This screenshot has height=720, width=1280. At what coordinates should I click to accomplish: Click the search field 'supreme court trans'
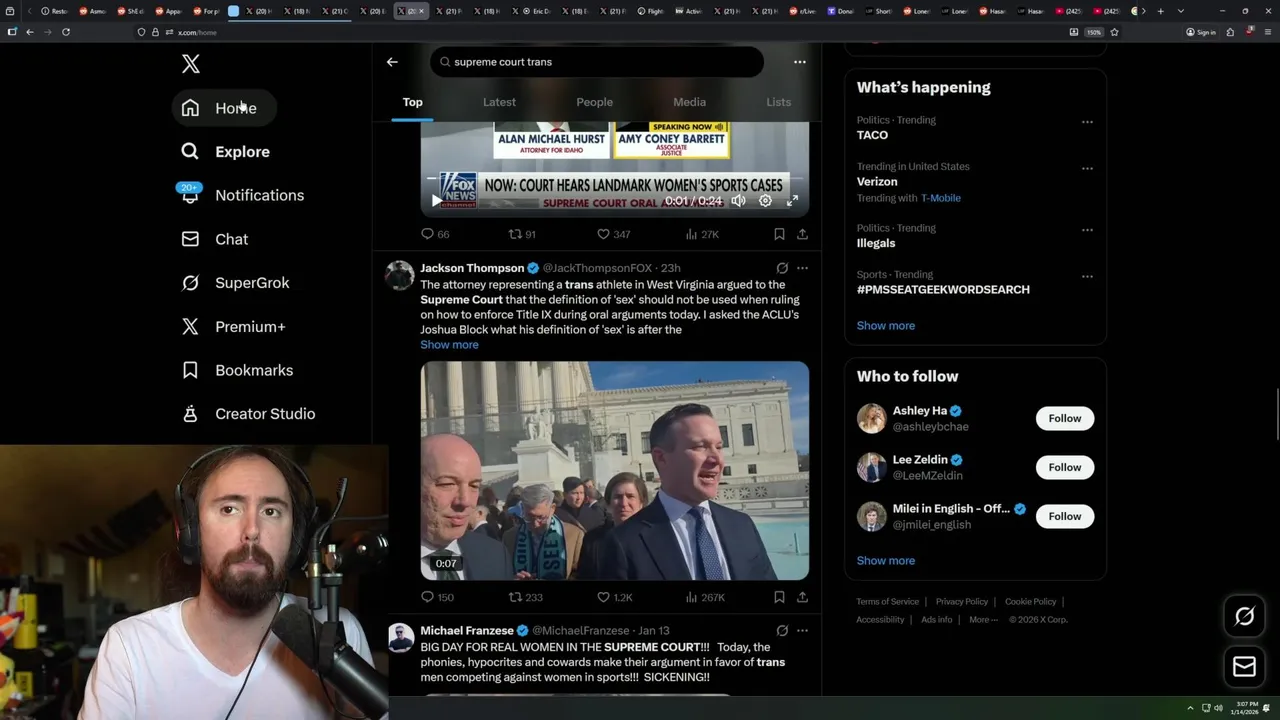(x=597, y=62)
